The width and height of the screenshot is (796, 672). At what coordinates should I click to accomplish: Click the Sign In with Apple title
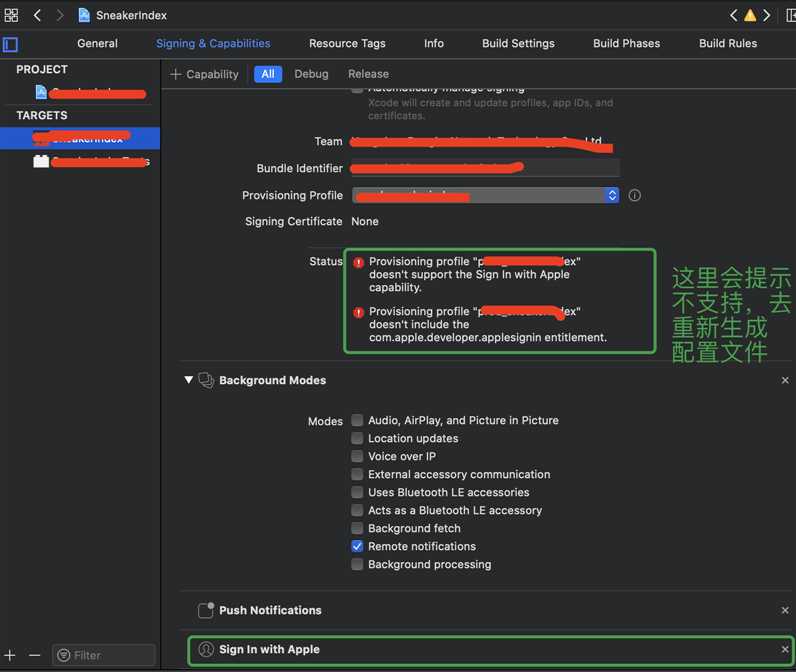coord(269,649)
